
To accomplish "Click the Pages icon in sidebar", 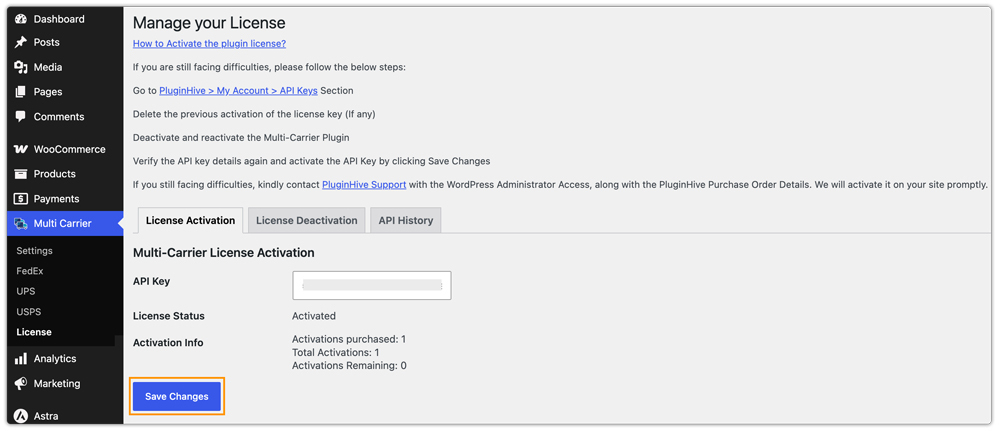I will [x=21, y=92].
